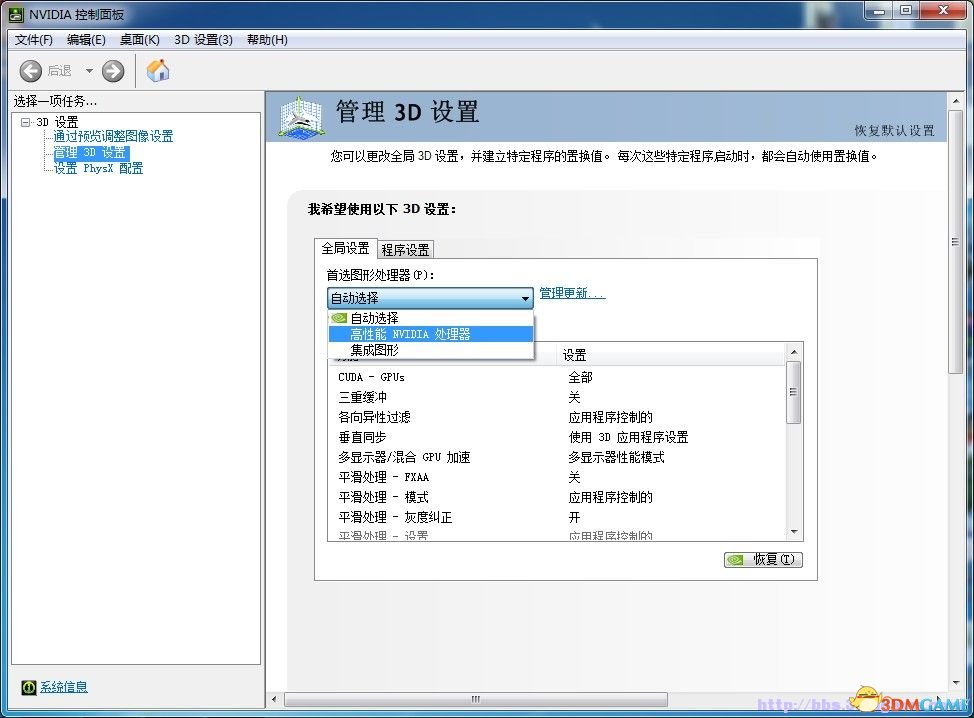
Task: Choose 集成图形 in the dropdown list
Action: point(431,350)
